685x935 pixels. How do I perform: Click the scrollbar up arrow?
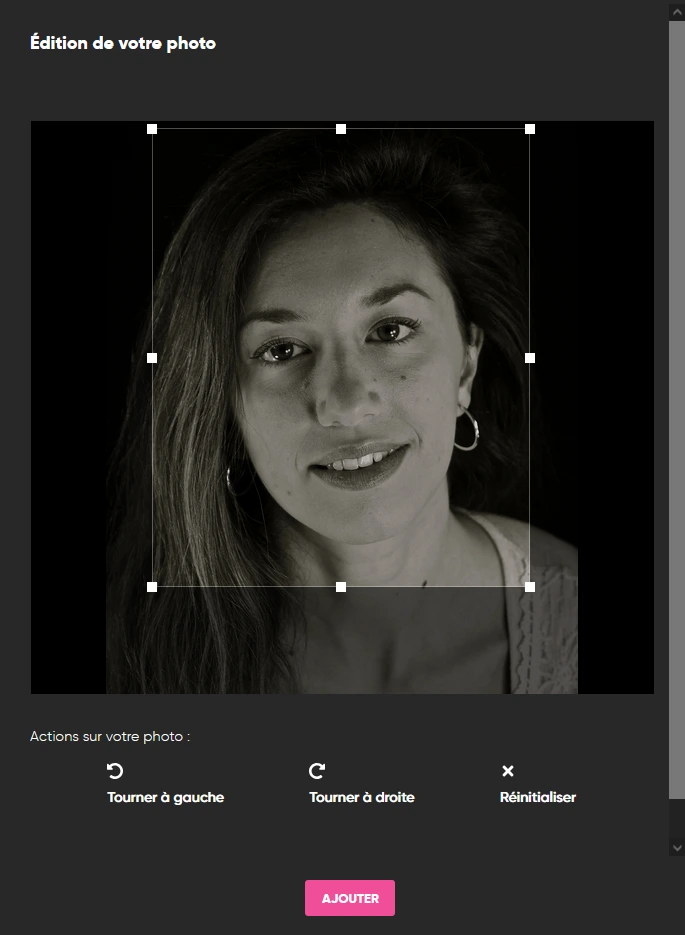(x=677, y=12)
